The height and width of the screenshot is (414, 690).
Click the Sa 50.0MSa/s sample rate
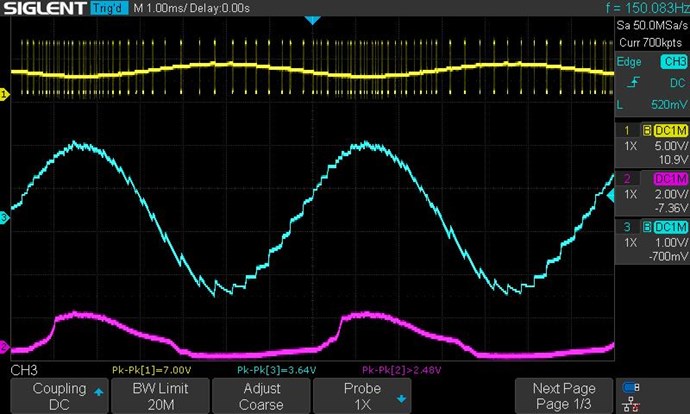click(x=652, y=26)
